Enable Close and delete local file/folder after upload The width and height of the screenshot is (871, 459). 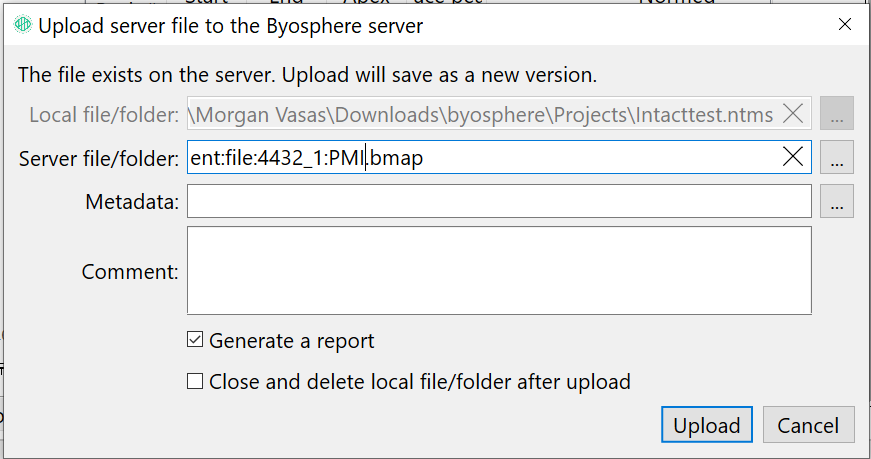[195, 381]
